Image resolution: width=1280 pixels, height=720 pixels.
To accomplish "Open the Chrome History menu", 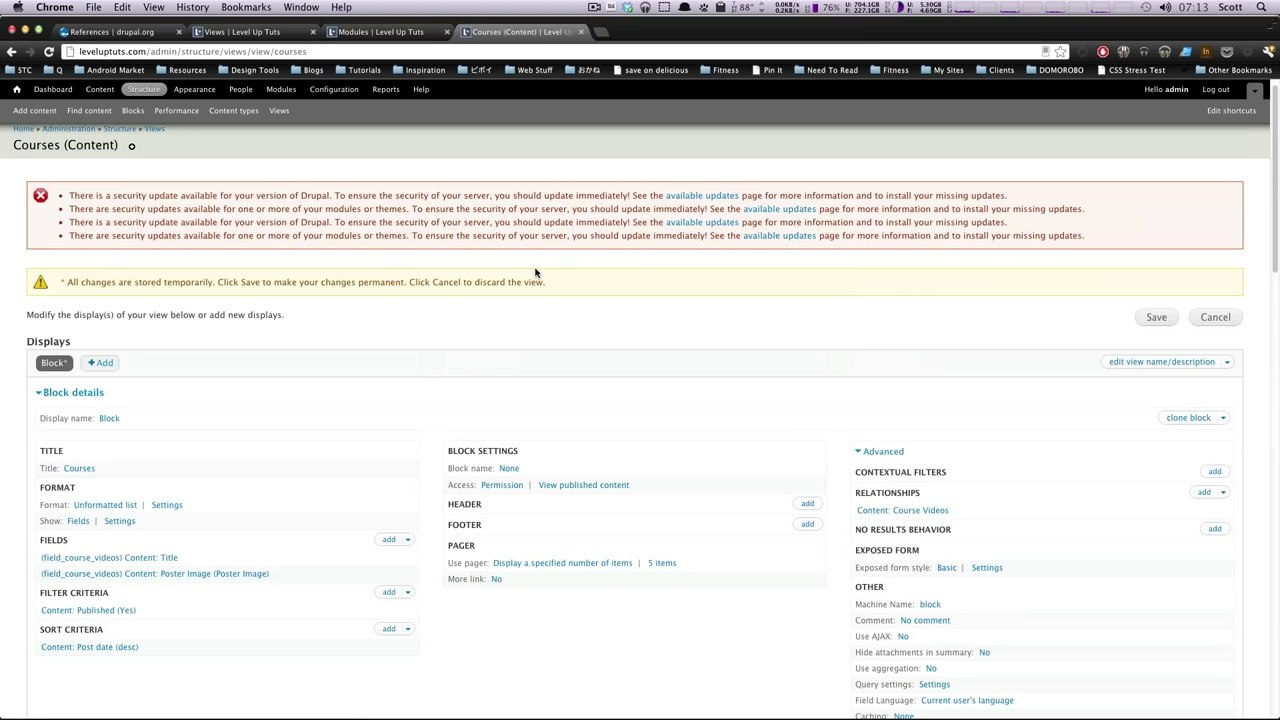I will pos(193,7).
